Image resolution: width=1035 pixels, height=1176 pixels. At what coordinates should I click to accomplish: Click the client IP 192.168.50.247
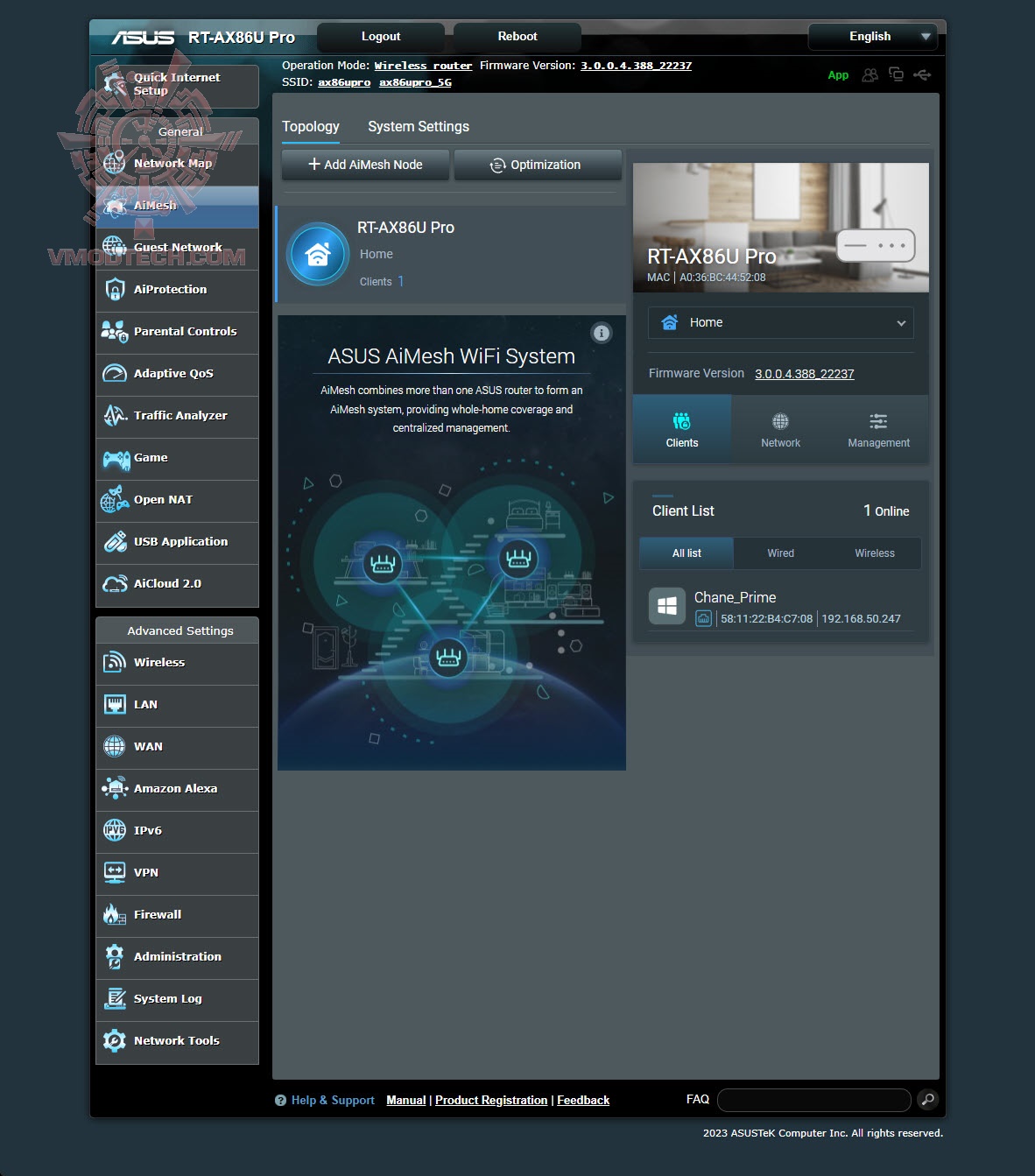tap(861, 619)
